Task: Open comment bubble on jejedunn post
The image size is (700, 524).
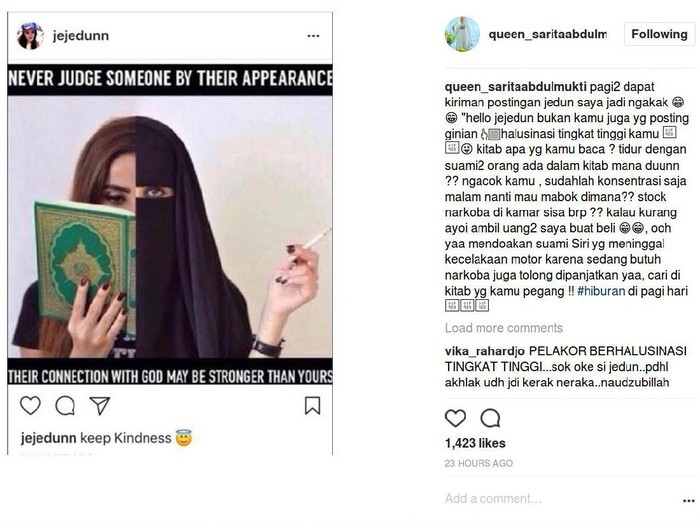Action: coord(65,406)
